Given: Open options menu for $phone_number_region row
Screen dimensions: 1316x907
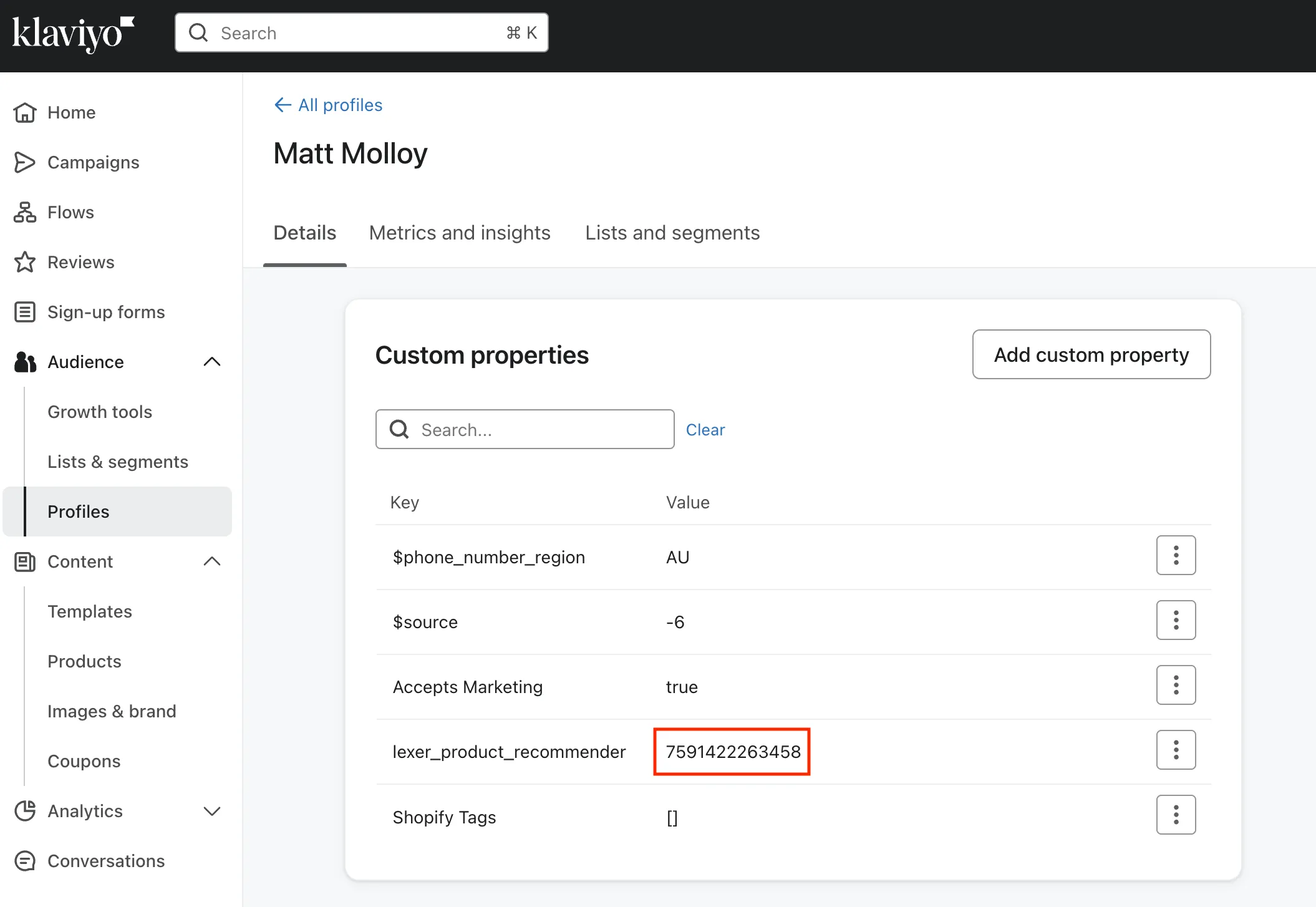Looking at the screenshot, I should pyautogui.click(x=1176, y=555).
